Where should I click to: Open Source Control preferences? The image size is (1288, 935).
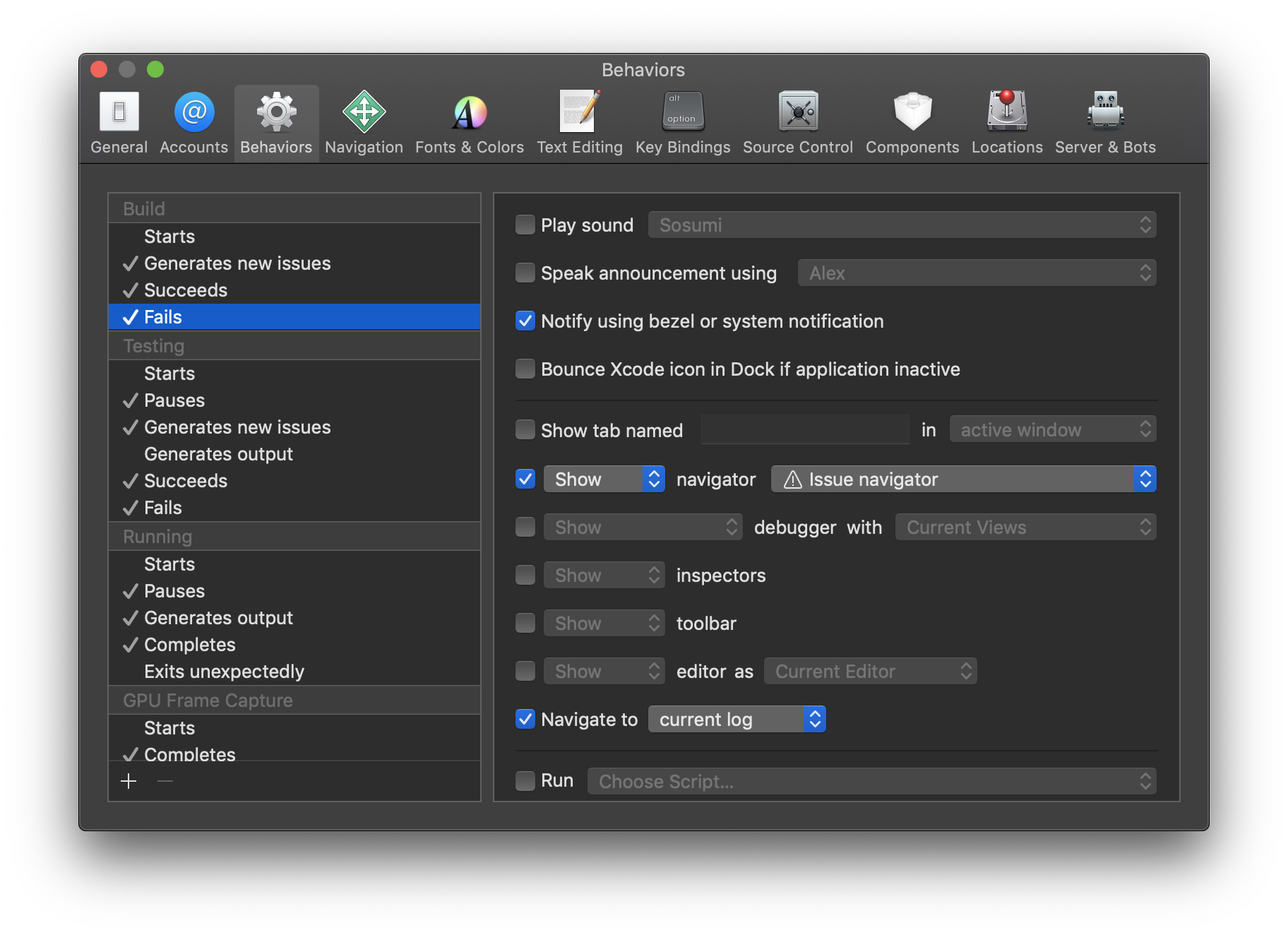(797, 121)
